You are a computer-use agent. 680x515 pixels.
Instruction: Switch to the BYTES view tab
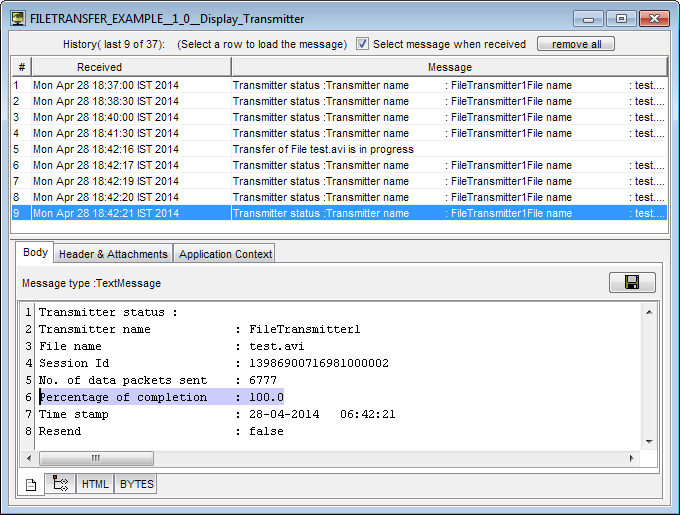136,484
